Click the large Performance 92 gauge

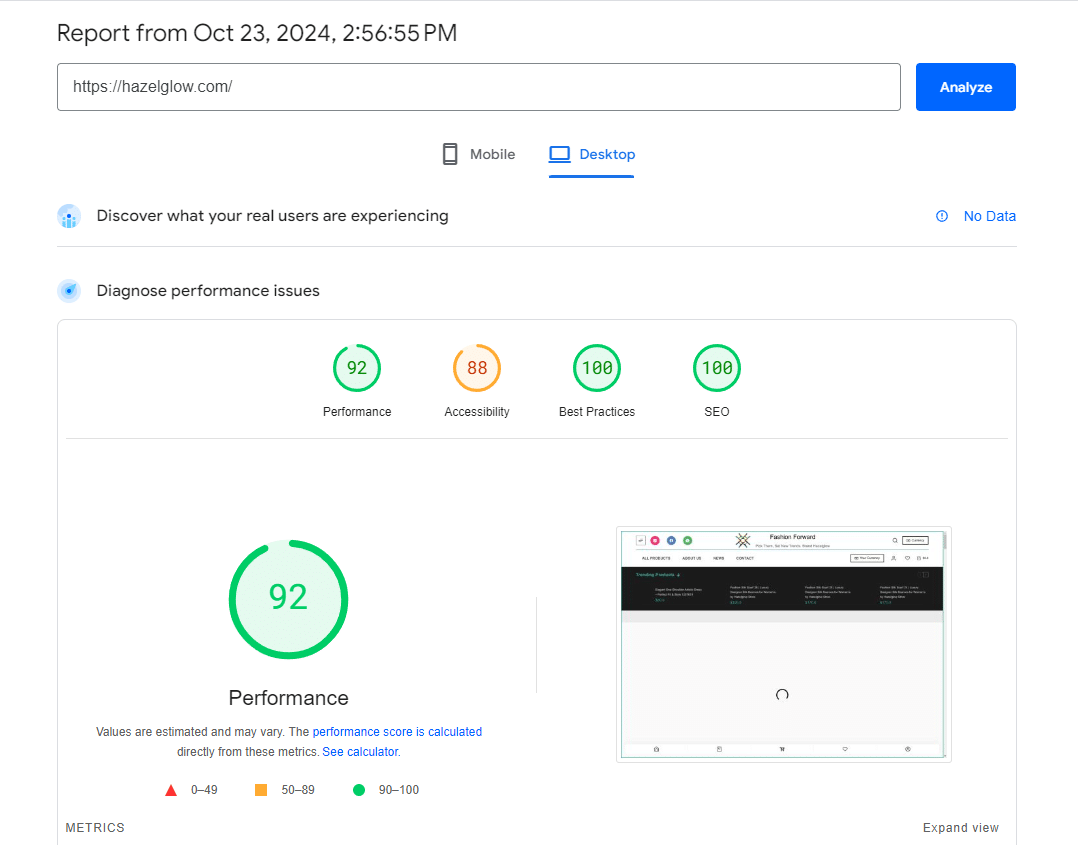[x=289, y=598]
